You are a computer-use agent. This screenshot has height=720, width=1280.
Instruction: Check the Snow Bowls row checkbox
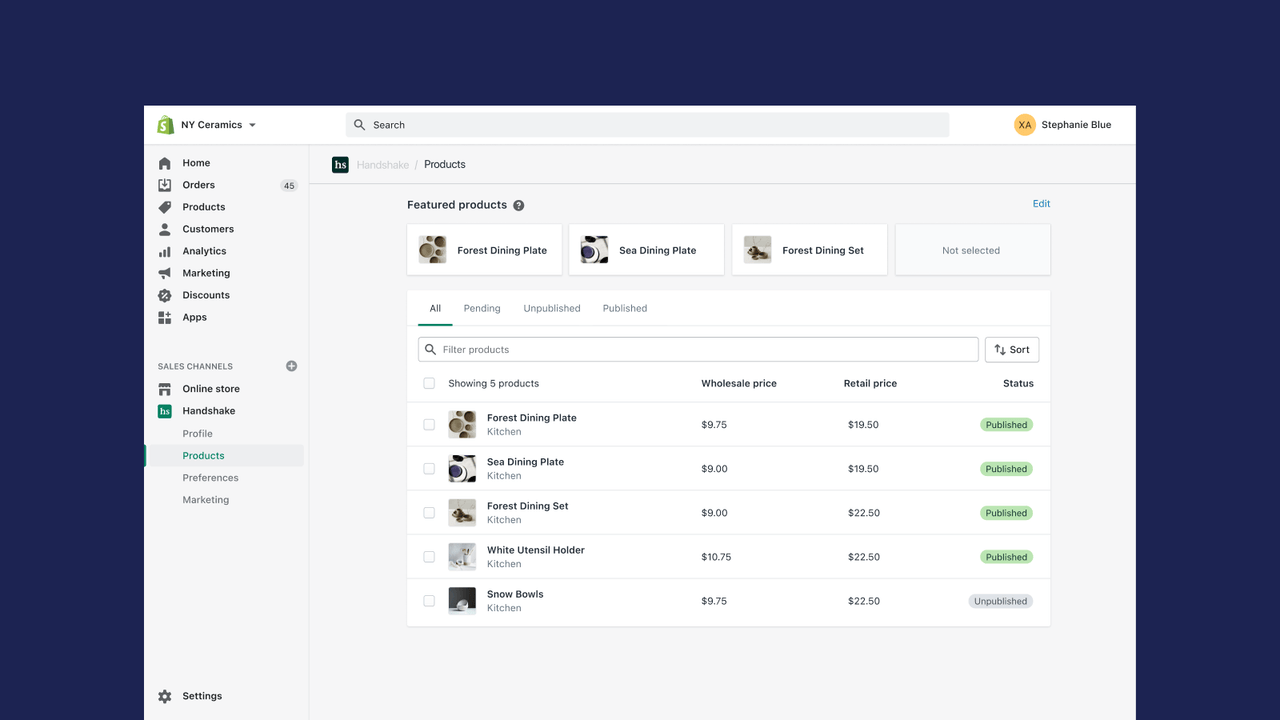point(429,600)
